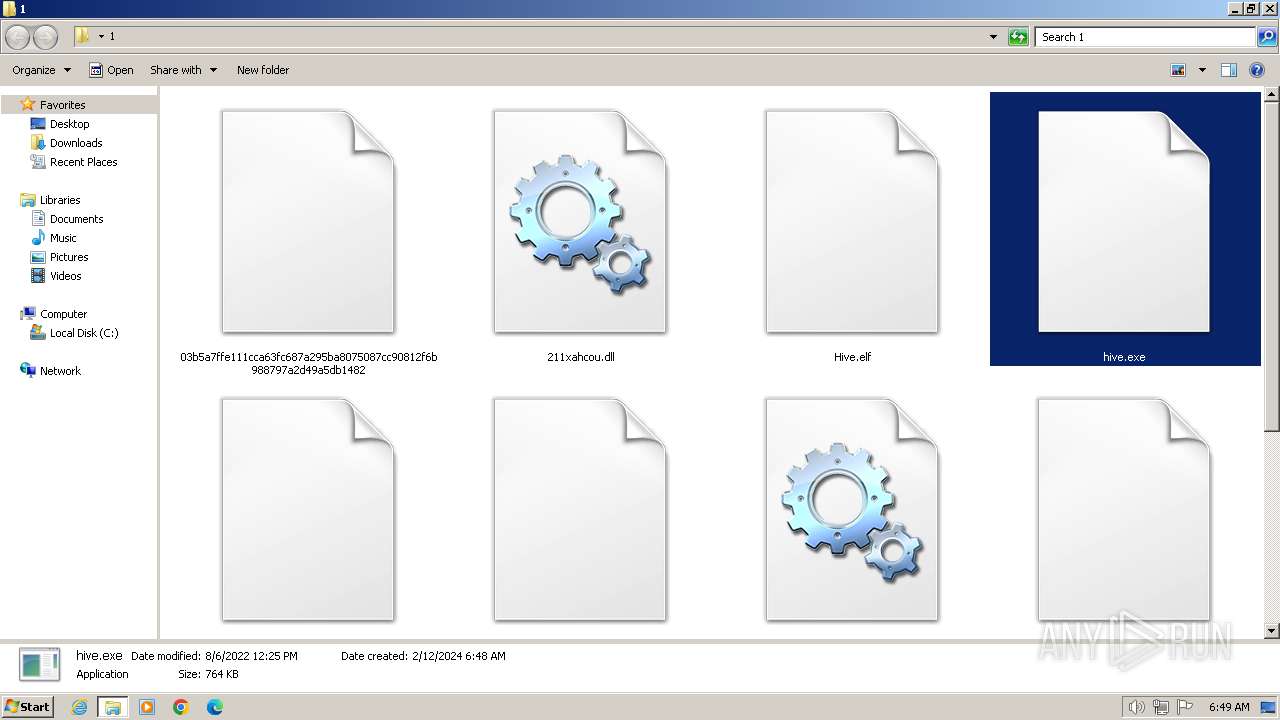This screenshot has width=1280, height=720.
Task: Open Desktop in Favorites
Action: (x=69, y=124)
